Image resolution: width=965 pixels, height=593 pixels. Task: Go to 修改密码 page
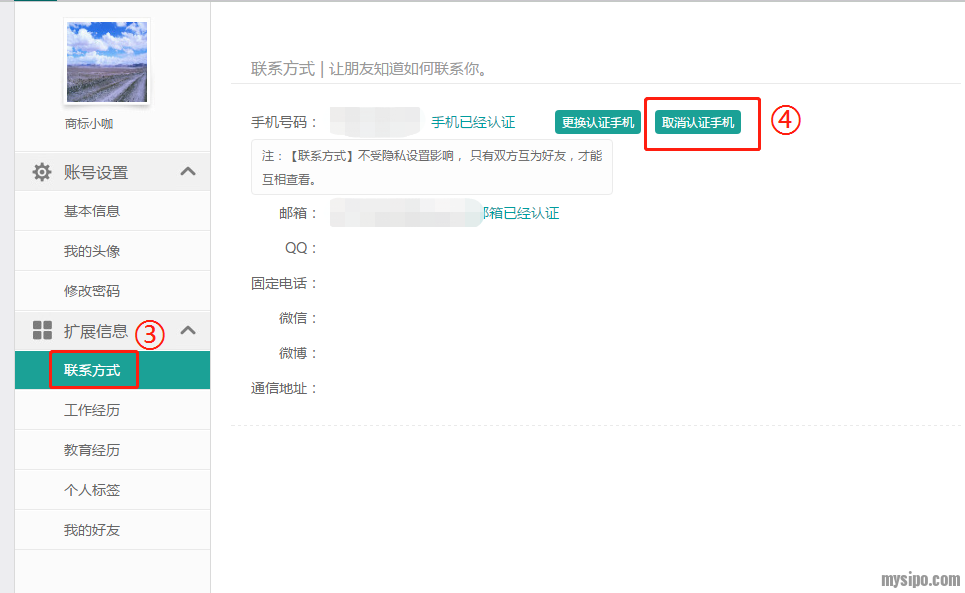click(92, 291)
